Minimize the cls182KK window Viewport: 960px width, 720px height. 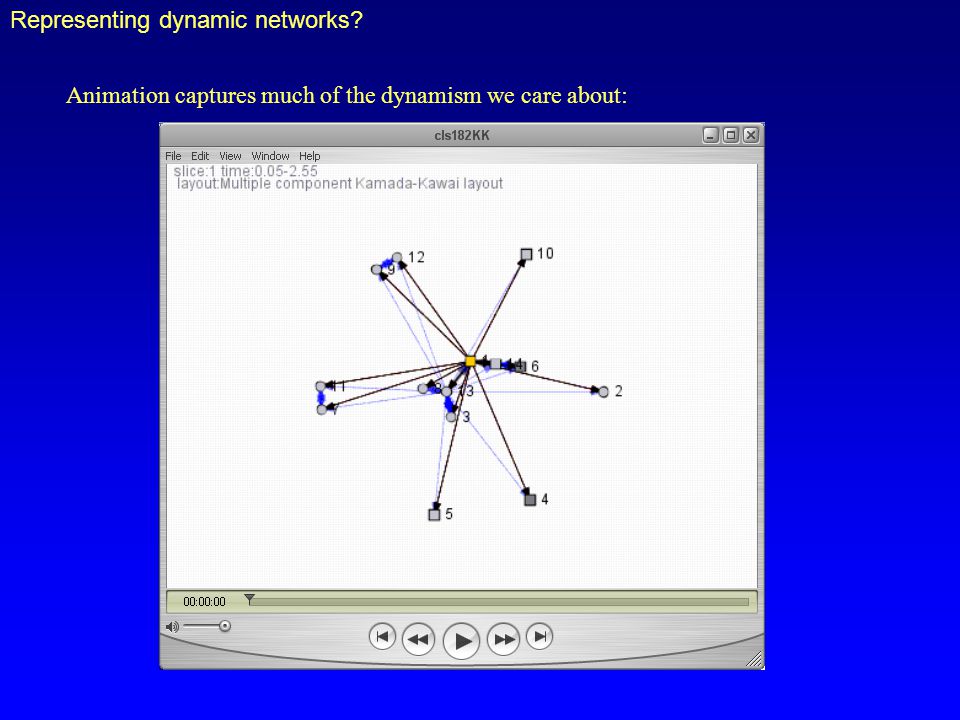click(710, 135)
